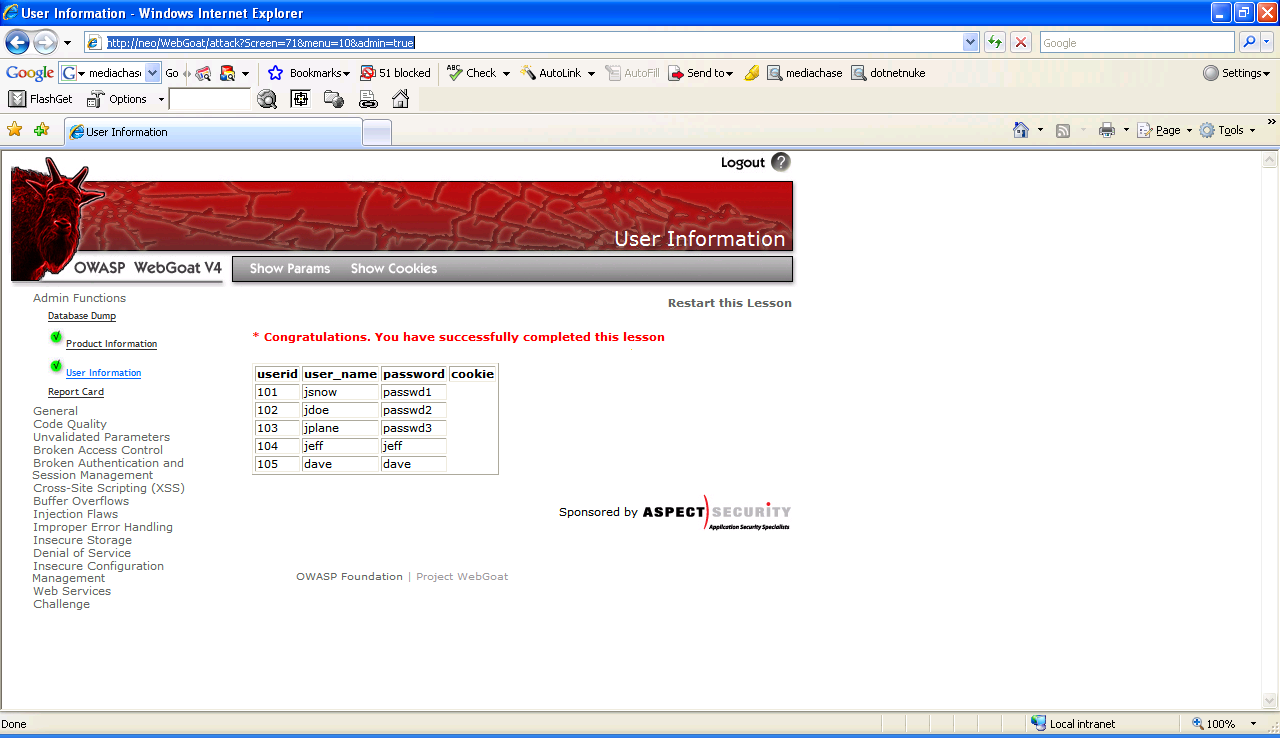Viewport: 1280px width, 738px height.
Task: Click the yellow Favorites Center star
Action: pos(14,130)
